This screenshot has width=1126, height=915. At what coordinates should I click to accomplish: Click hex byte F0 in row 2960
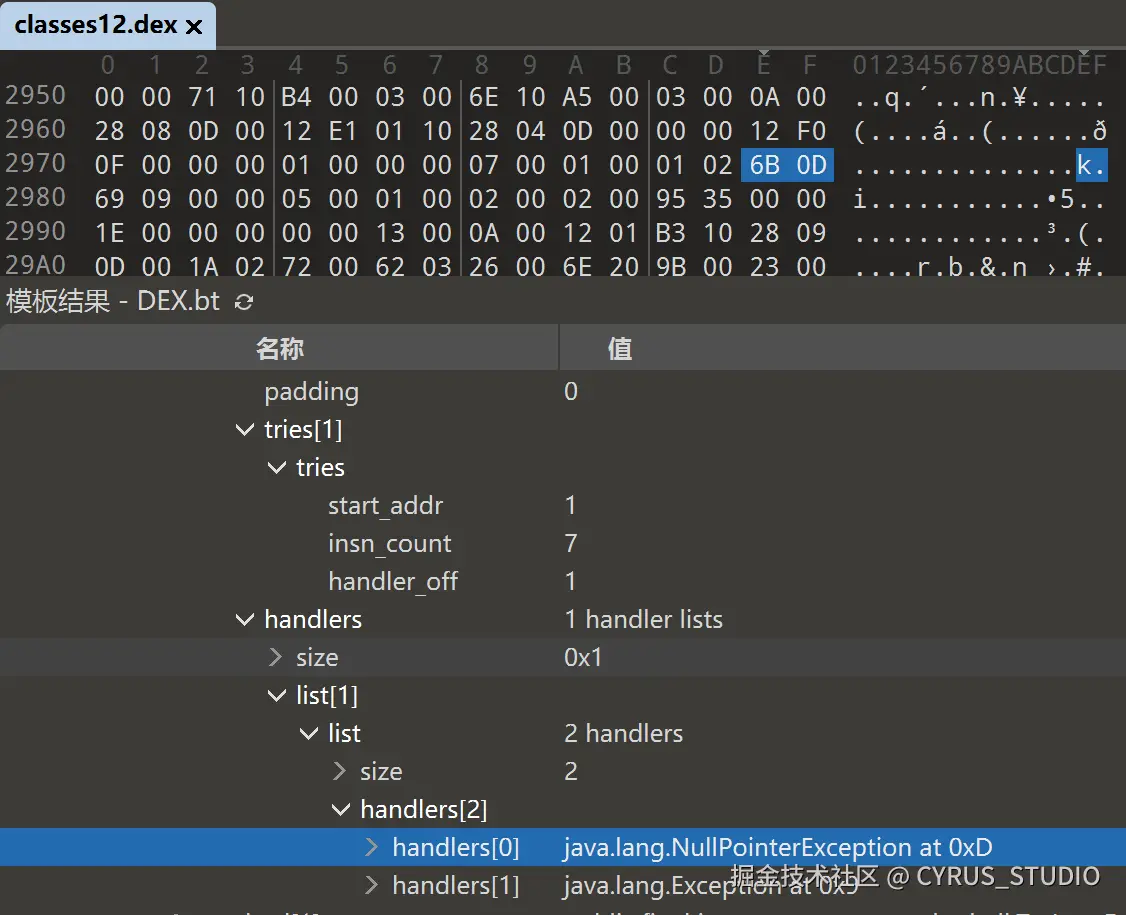coord(811,131)
